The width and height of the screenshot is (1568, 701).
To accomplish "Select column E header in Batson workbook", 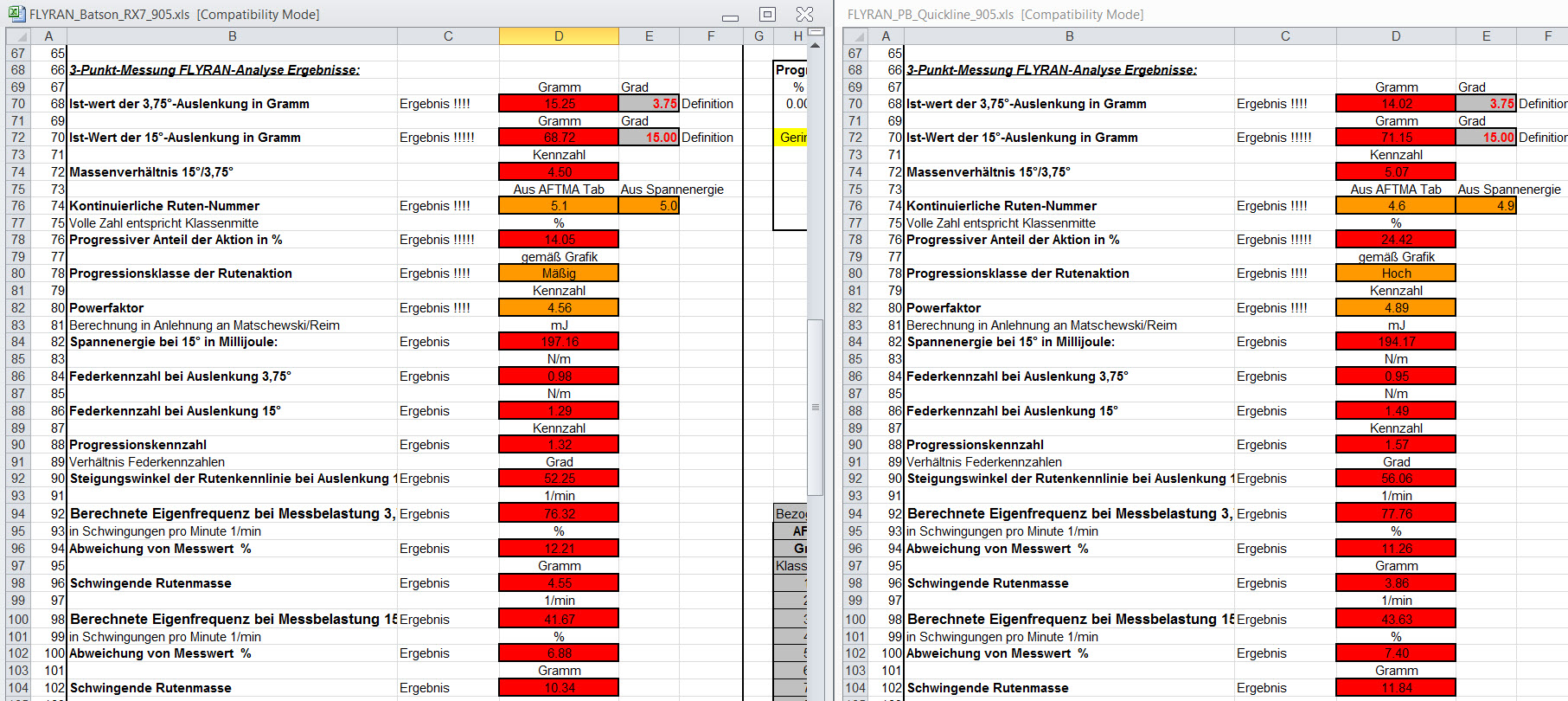I will tap(649, 36).
